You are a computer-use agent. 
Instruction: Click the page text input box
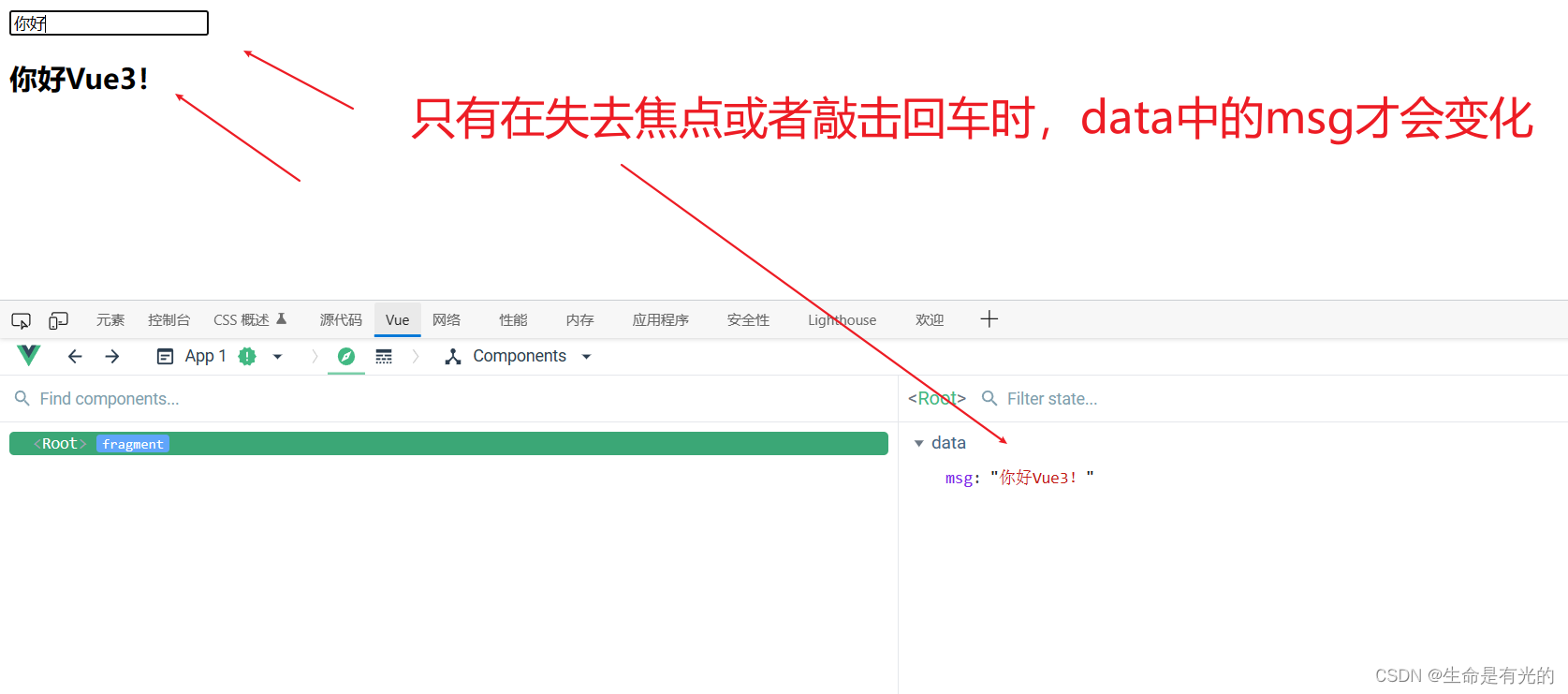[109, 23]
